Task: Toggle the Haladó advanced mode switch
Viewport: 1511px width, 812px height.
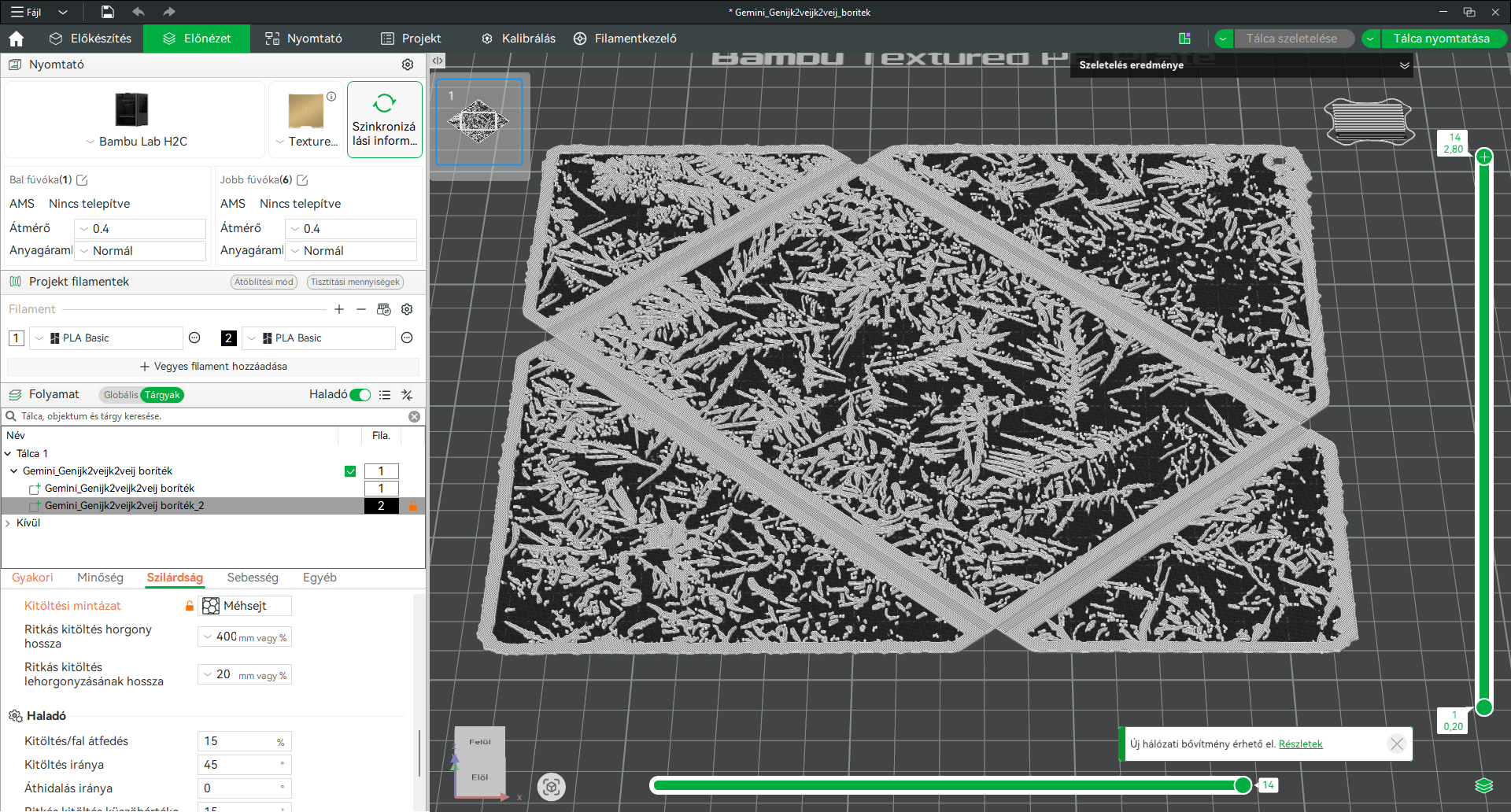Action: pyautogui.click(x=360, y=395)
